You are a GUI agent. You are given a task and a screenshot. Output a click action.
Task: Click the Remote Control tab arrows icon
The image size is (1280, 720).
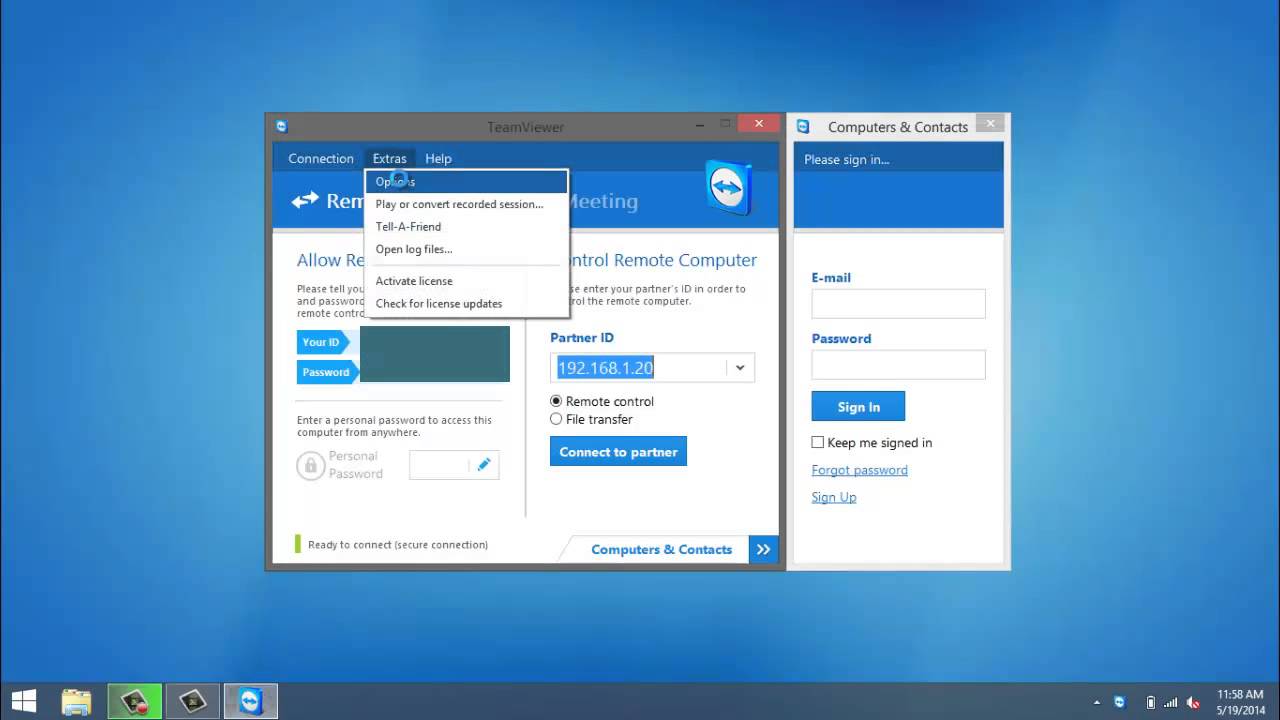pos(305,201)
